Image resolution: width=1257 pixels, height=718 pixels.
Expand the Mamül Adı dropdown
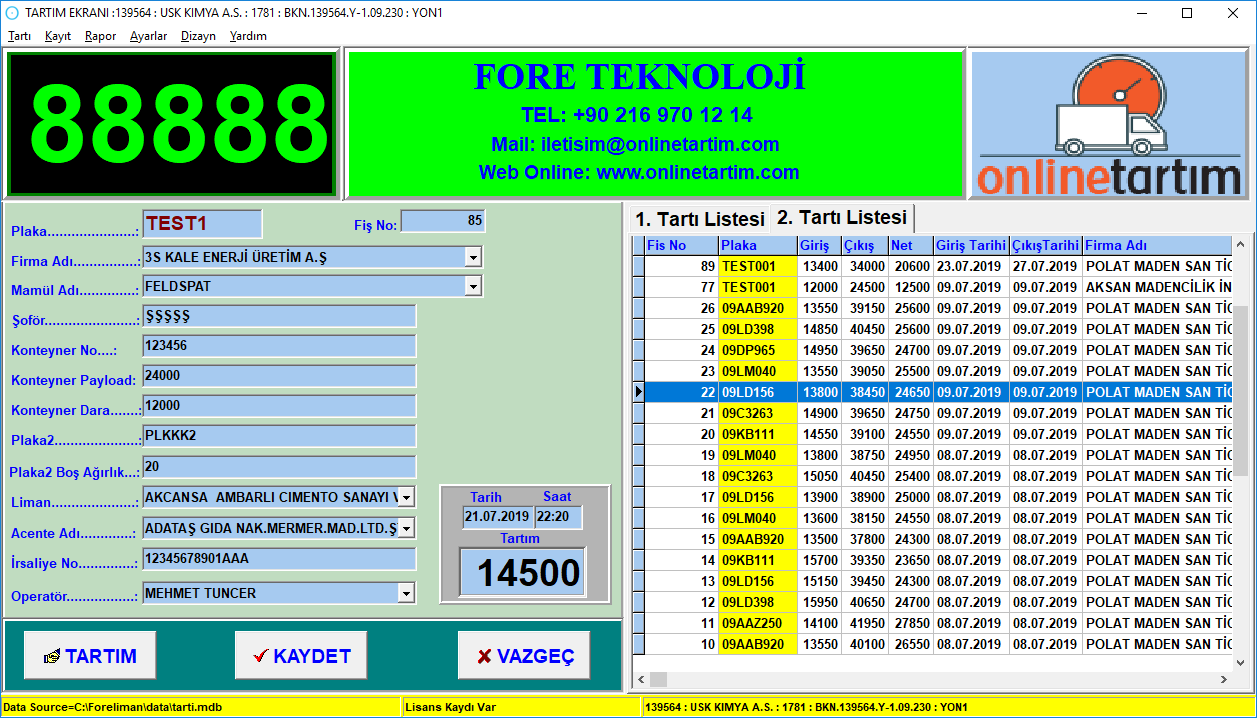click(x=473, y=287)
